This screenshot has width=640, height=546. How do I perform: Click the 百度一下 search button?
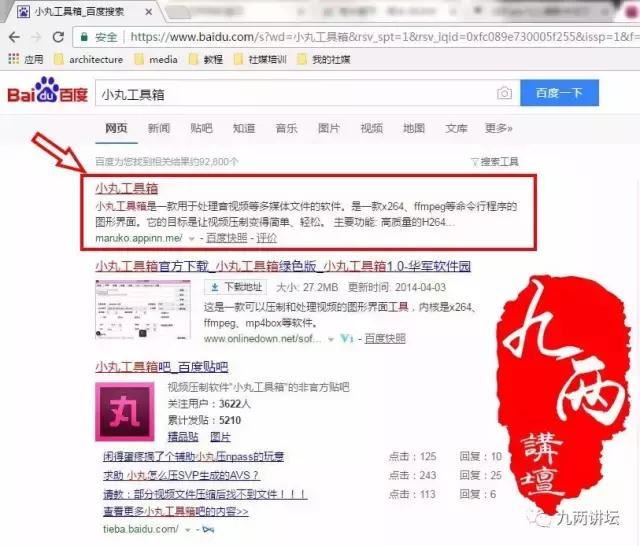tap(559, 93)
